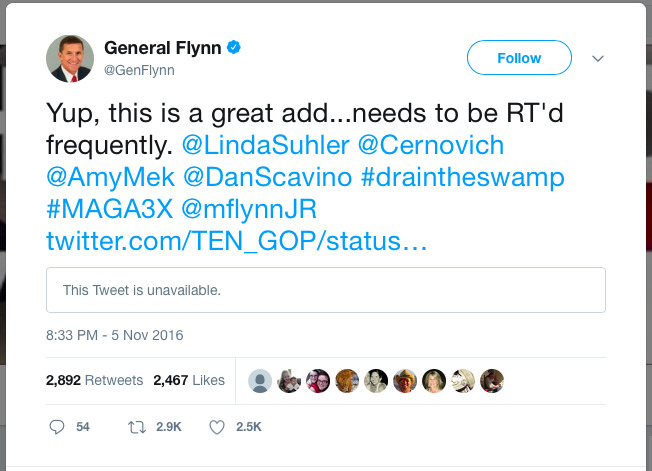Expand the tweet options chevron menu
The height and width of the screenshot is (471, 652).
coord(598,58)
